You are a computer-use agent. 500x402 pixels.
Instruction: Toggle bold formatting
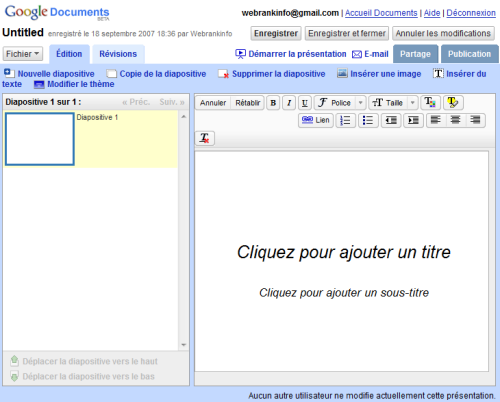tap(273, 103)
